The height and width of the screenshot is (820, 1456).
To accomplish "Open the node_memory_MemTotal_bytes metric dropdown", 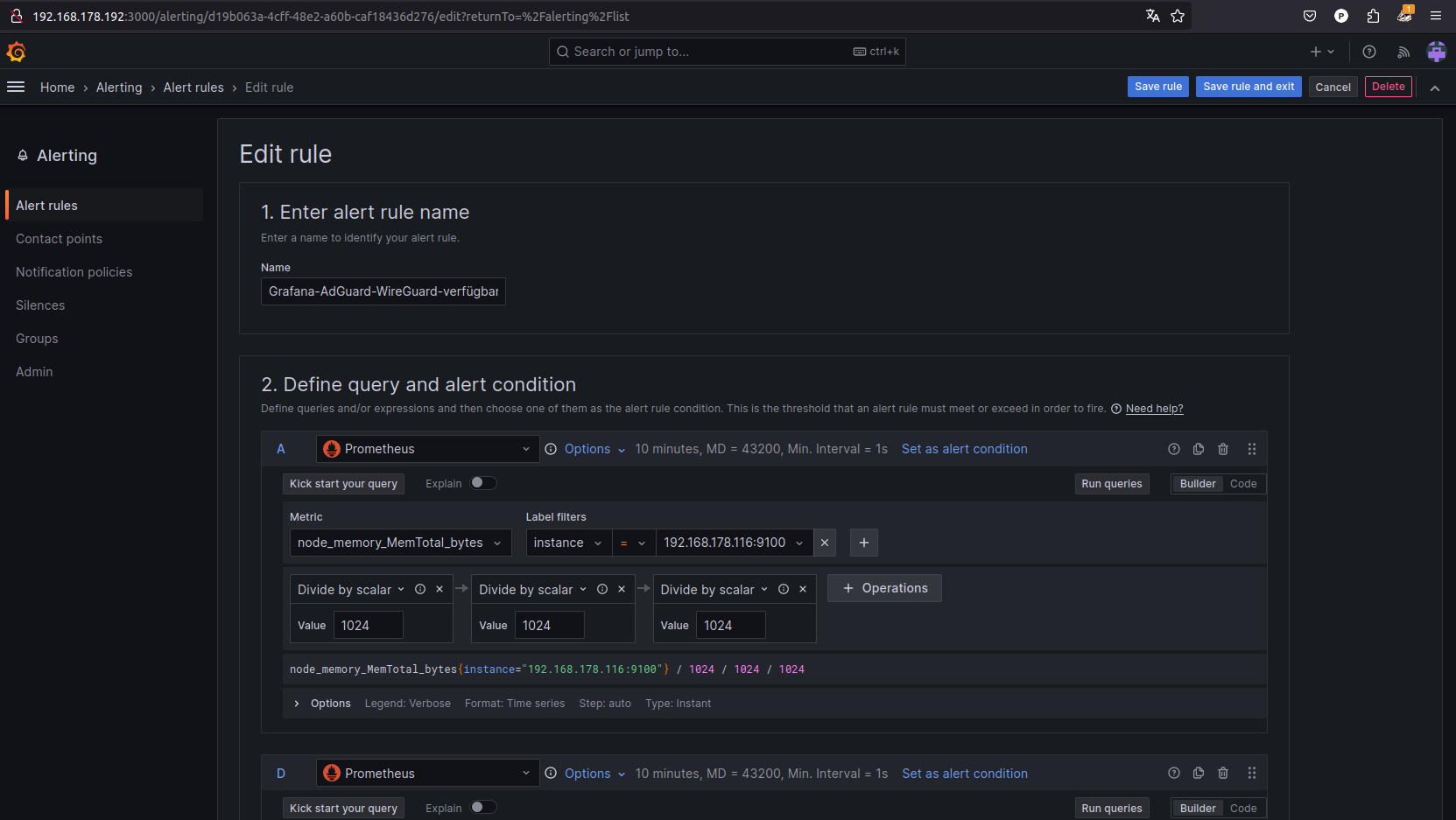I will (x=400, y=543).
